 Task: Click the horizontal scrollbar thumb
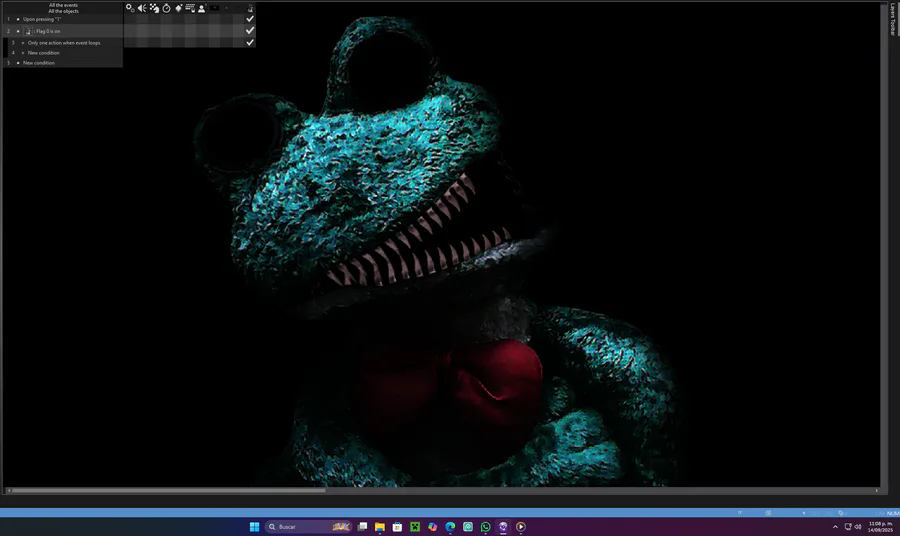[169, 491]
